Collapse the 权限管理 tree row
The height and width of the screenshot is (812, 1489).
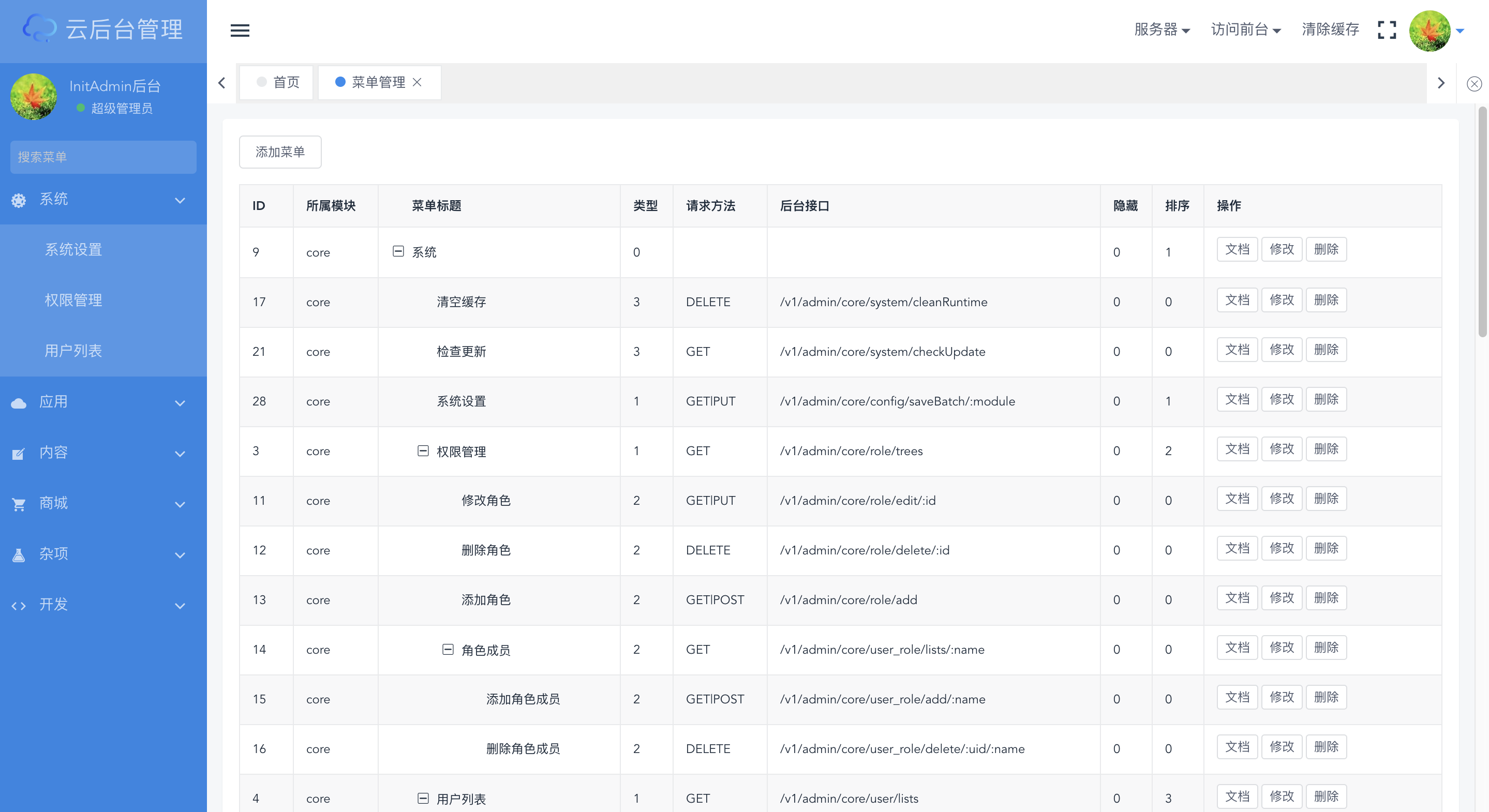(423, 451)
